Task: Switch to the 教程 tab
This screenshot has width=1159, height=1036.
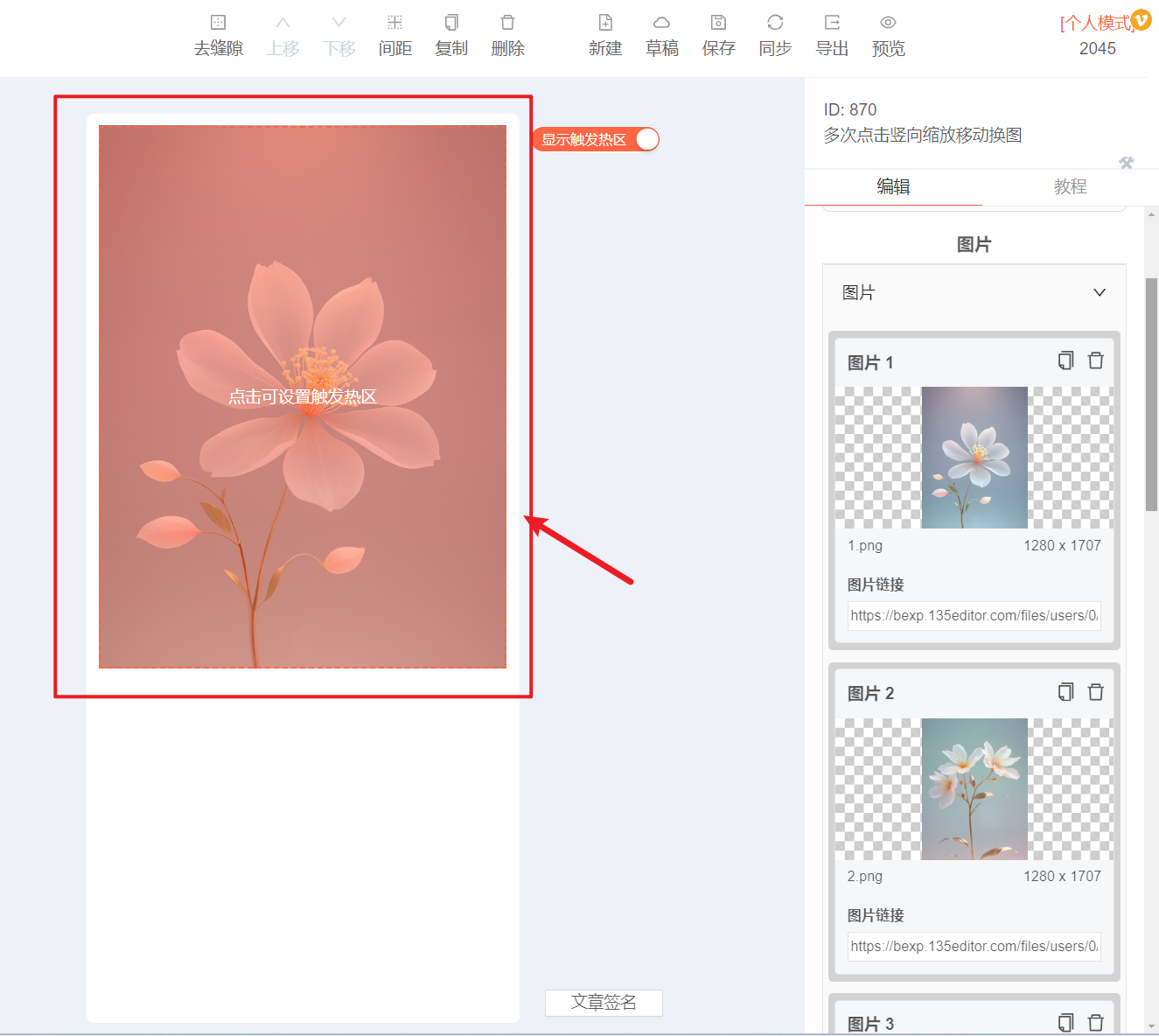Action: click(1071, 186)
